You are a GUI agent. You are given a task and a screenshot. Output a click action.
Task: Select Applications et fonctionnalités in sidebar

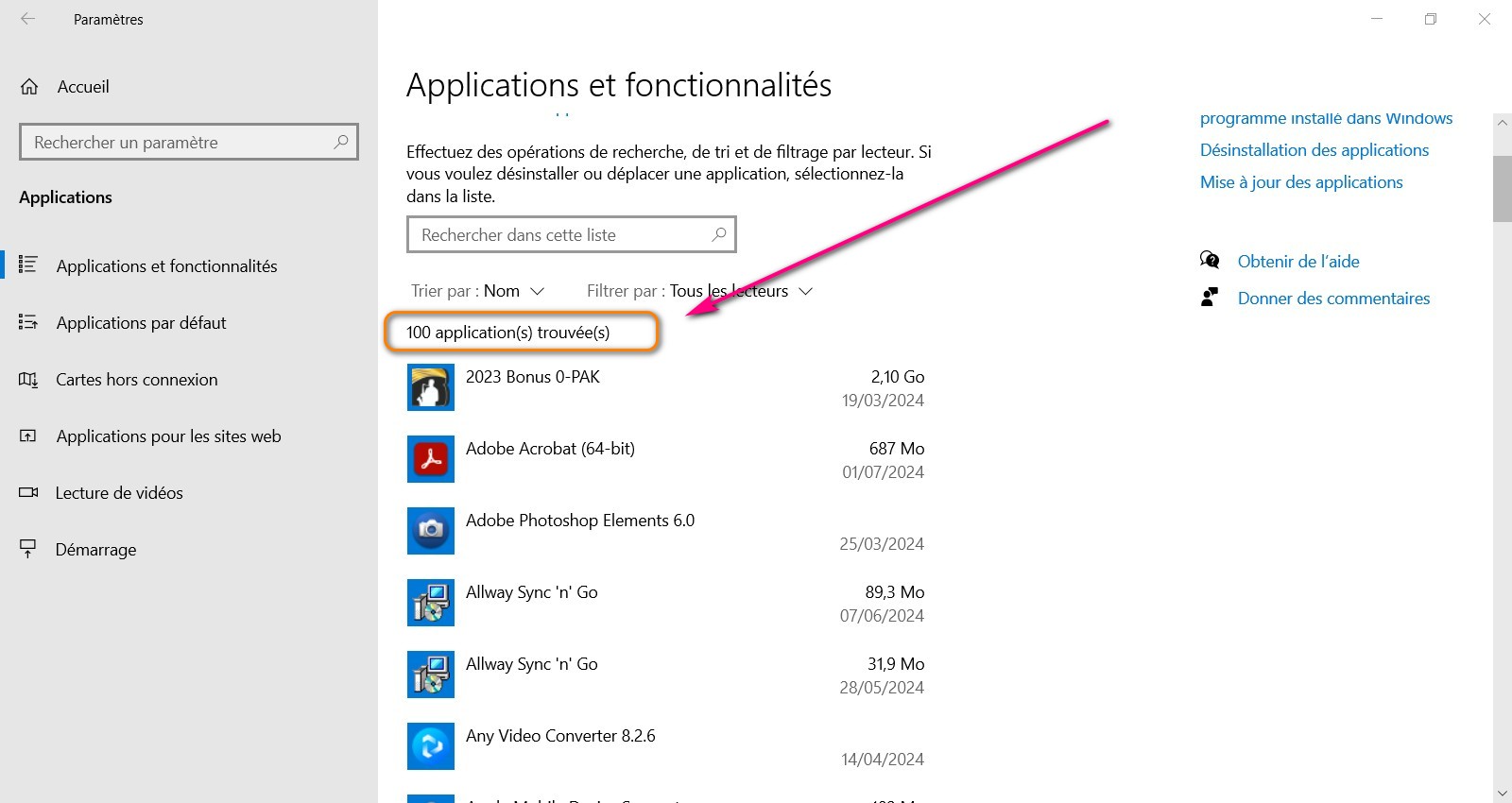pos(166,266)
